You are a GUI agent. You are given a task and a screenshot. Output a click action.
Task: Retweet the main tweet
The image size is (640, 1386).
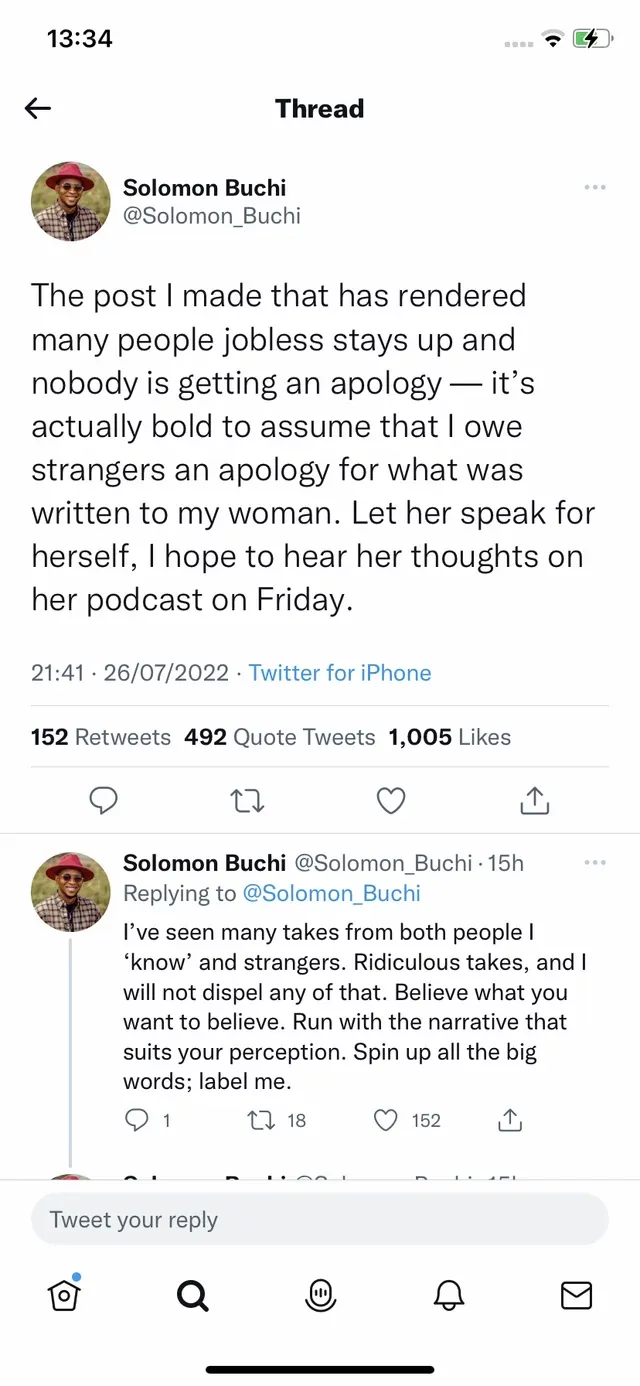click(x=247, y=800)
